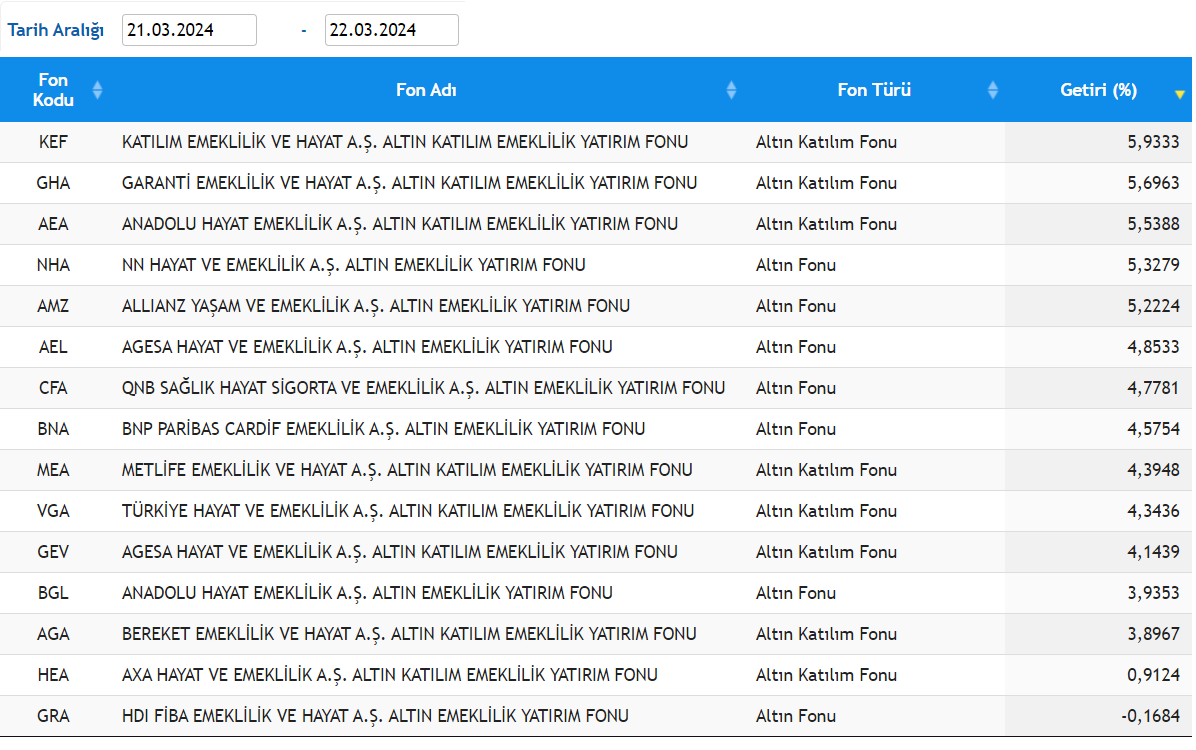The height and width of the screenshot is (750, 1196).
Task: Click the end date field 22.03.2024
Action: pyautogui.click(x=391, y=31)
